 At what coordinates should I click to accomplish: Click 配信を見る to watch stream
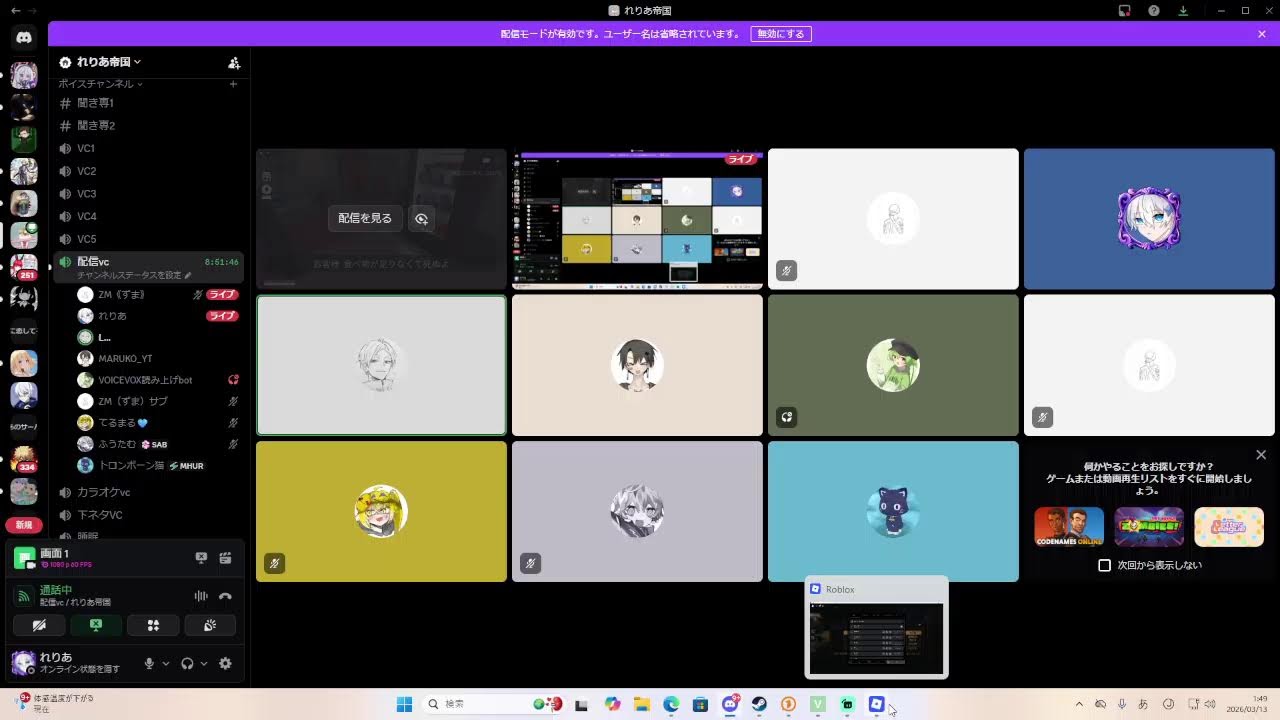[365, 218]
